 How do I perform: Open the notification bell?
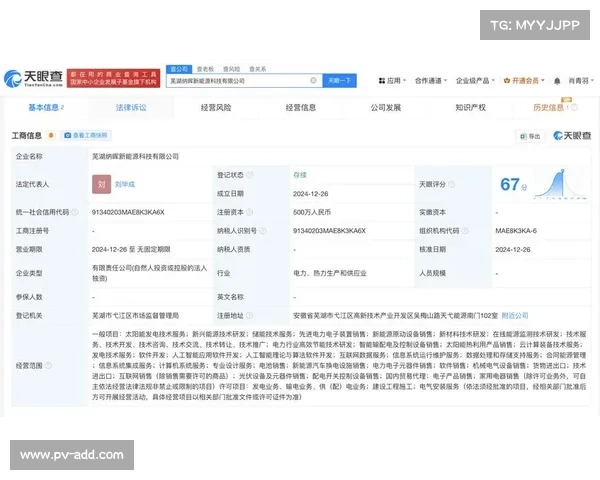[x=557, y=81]
